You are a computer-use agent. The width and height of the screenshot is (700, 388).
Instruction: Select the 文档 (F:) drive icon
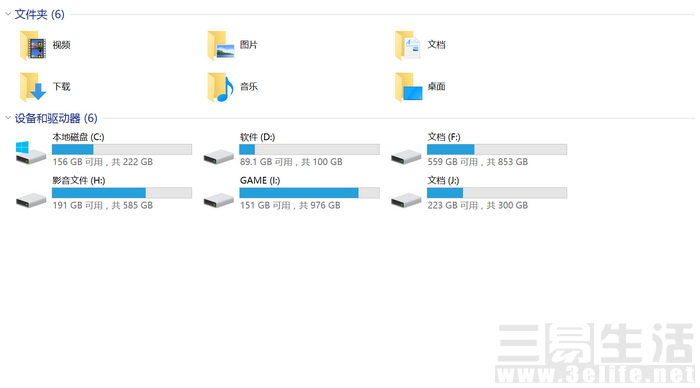(x=406, y=157)
